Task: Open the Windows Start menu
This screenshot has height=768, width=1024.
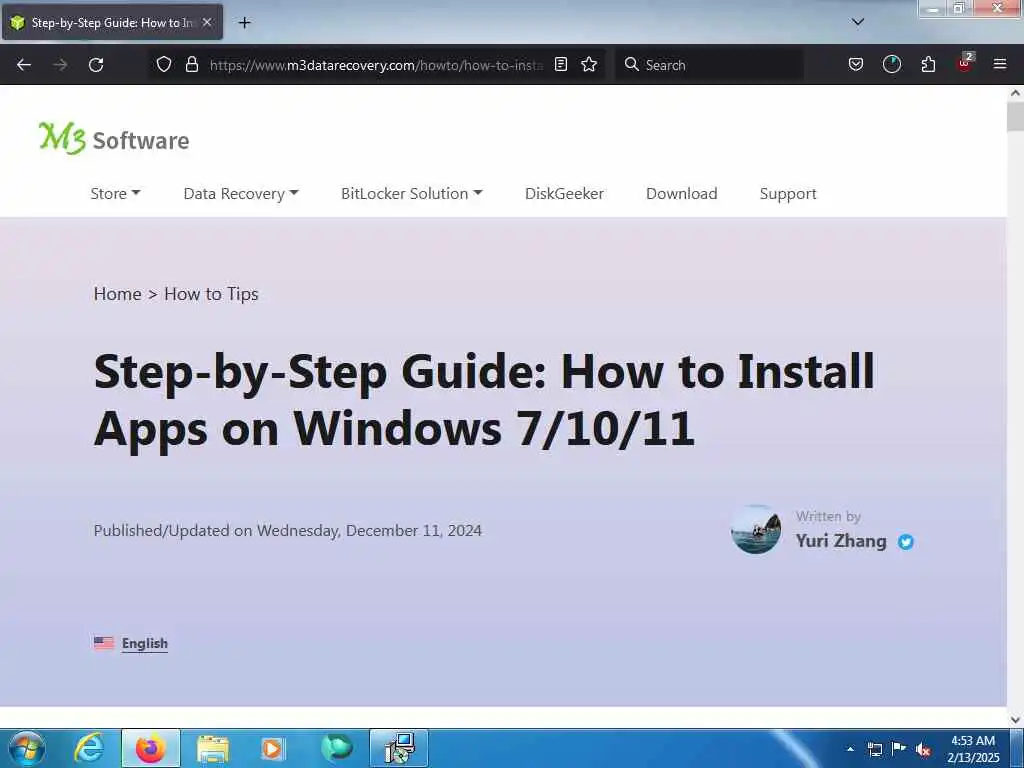Action: click(x=27, y=748)
